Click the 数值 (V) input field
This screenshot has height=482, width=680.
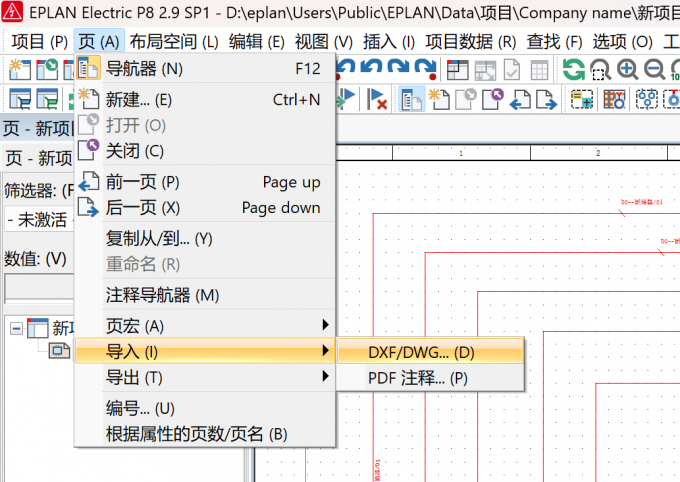click(39, 288)
